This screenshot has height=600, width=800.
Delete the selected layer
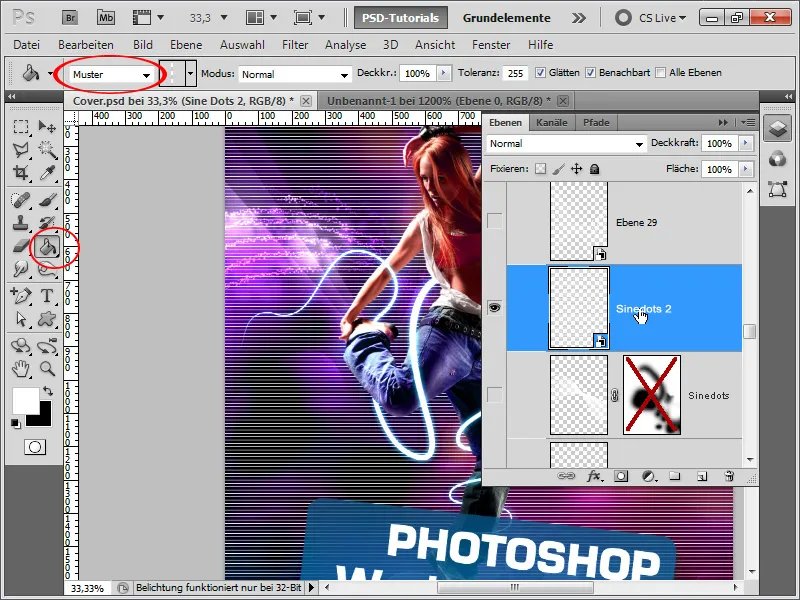coord(730,477)
